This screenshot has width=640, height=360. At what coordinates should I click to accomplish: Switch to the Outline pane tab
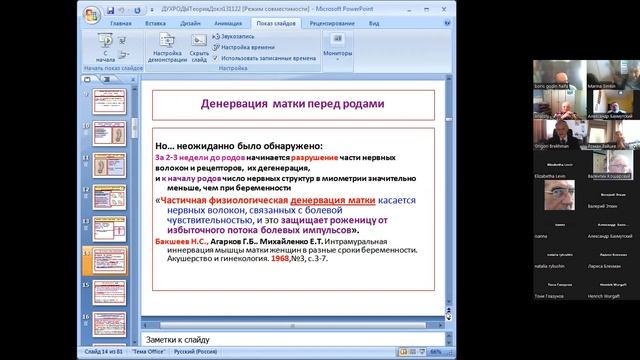[x=107, y=79]
